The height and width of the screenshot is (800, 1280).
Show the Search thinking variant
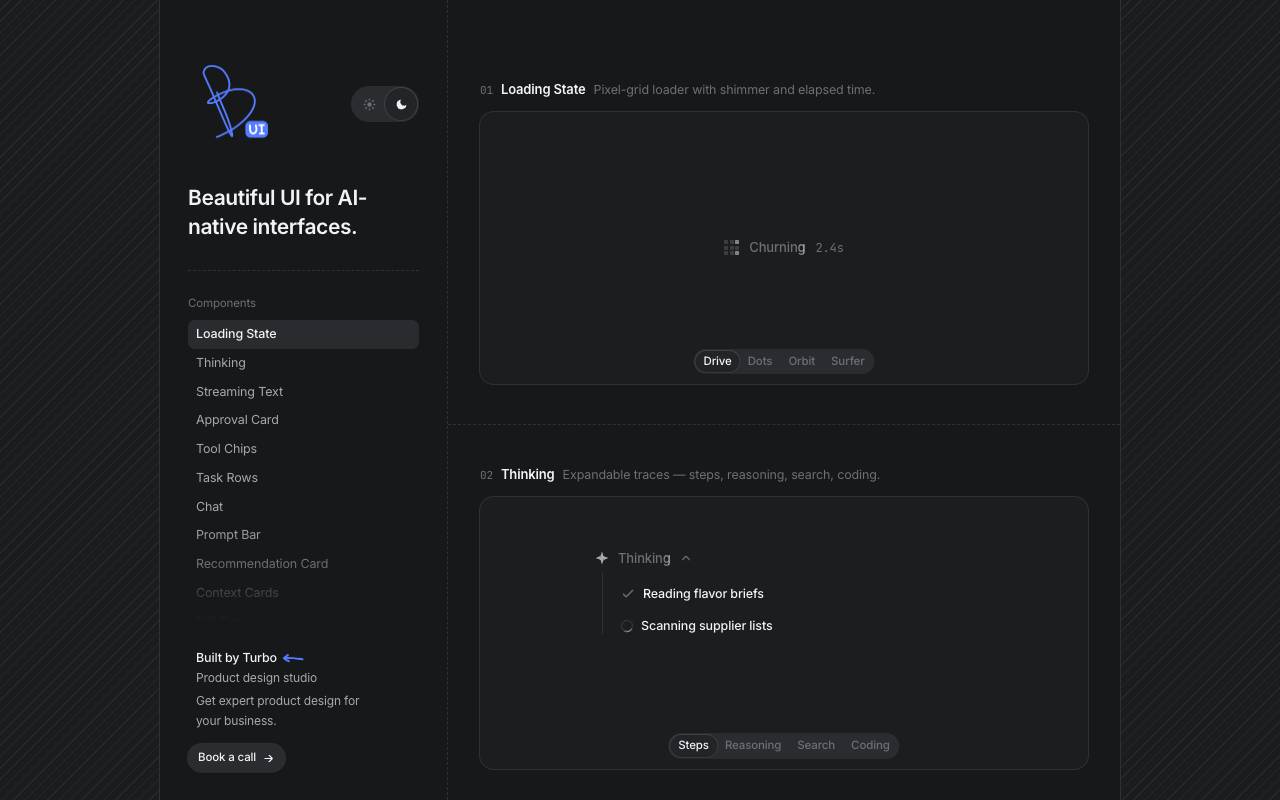click(x=816, y=745)
